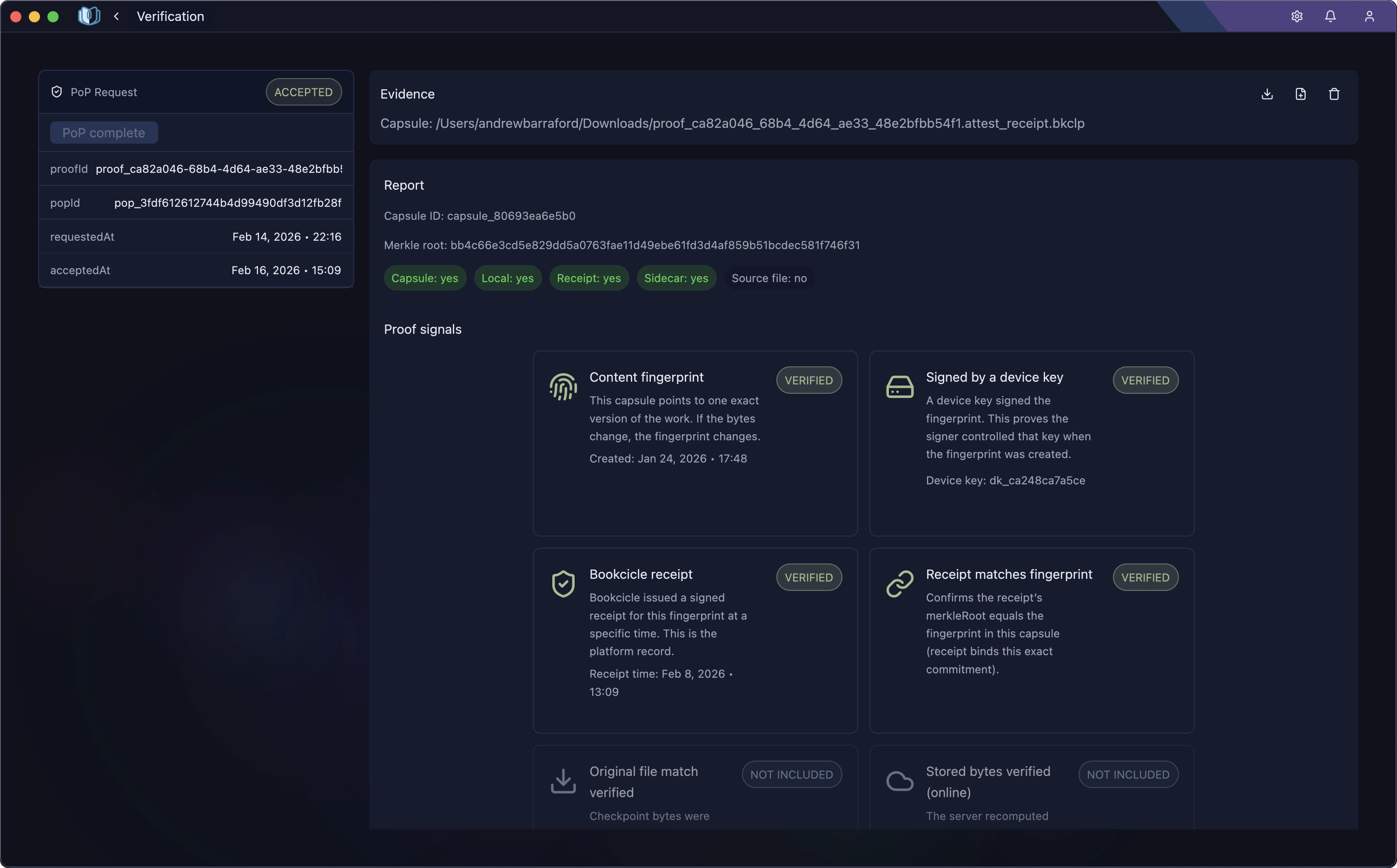1397x868 pixels.
Task: Click the Merkle root hash line
Action: pos(622,245)
